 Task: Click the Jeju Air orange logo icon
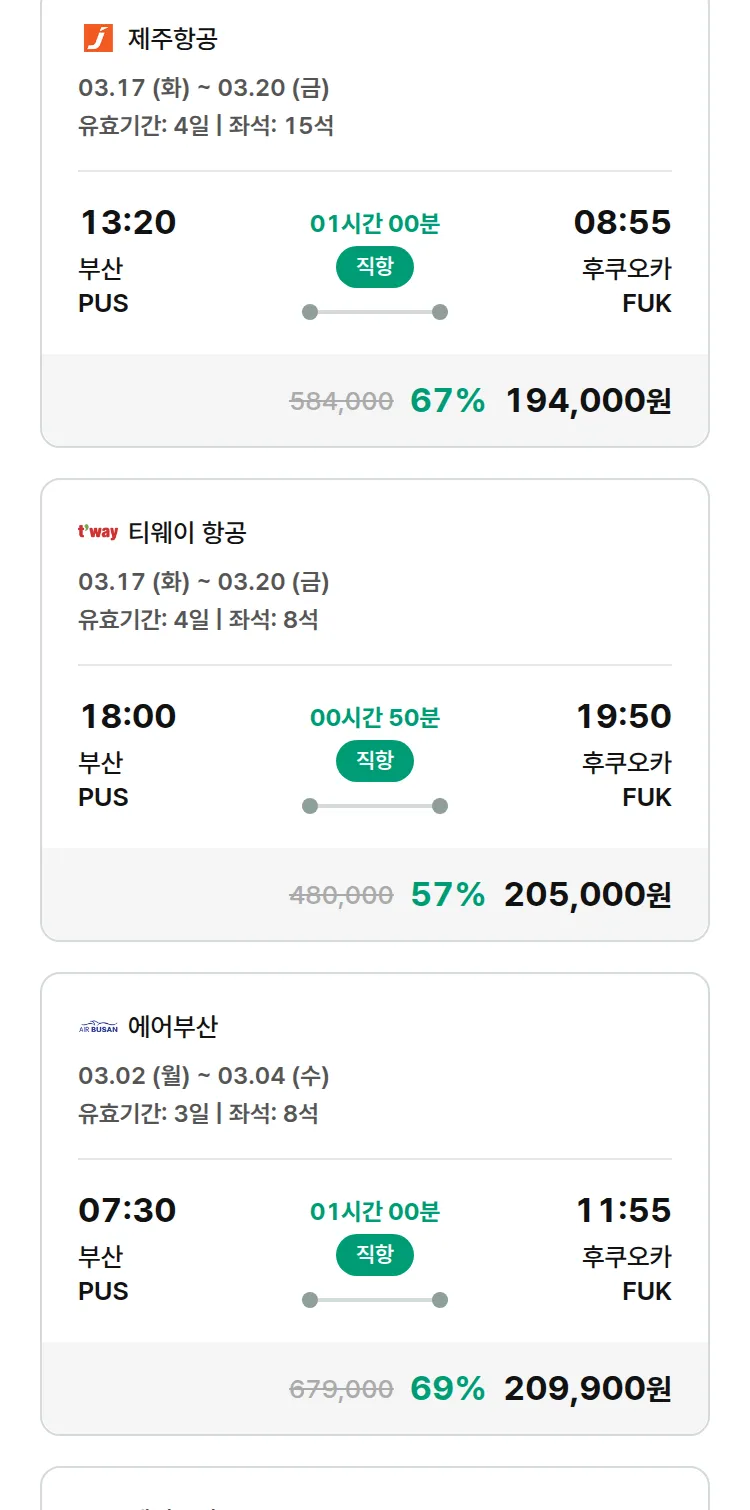tap(98, 39)
